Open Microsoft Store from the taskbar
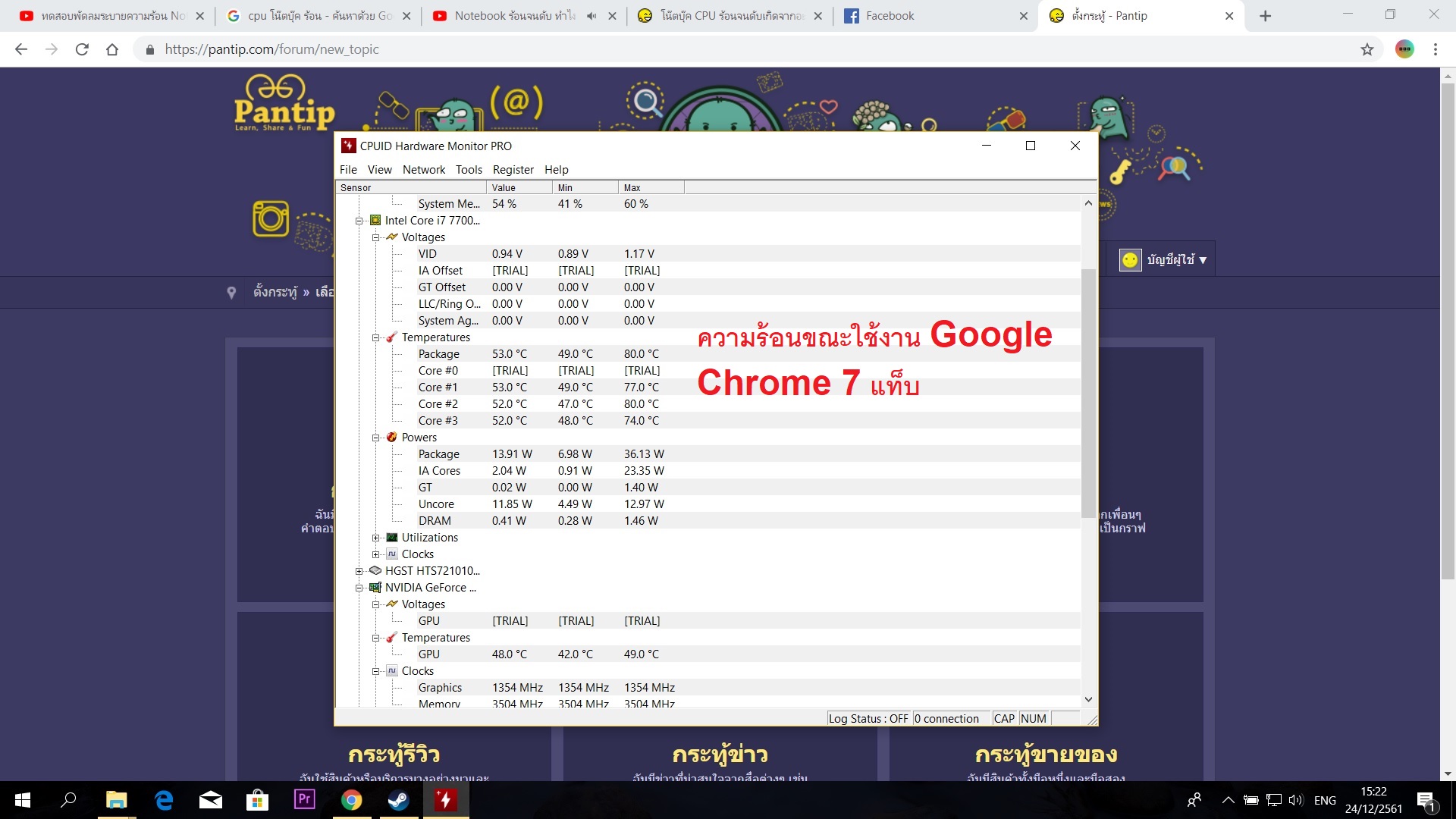1456x819 pixels. [258, 800]
